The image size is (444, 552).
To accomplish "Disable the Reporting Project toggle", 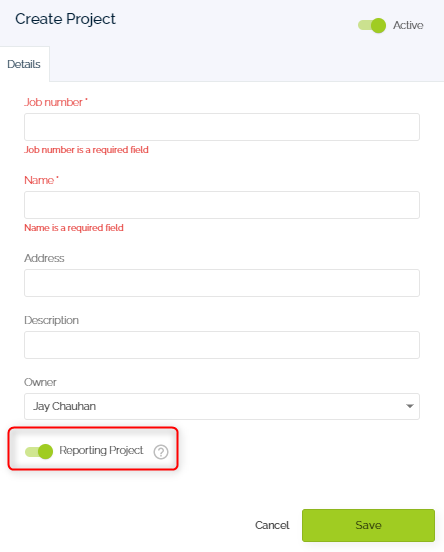I will (39, 451).
